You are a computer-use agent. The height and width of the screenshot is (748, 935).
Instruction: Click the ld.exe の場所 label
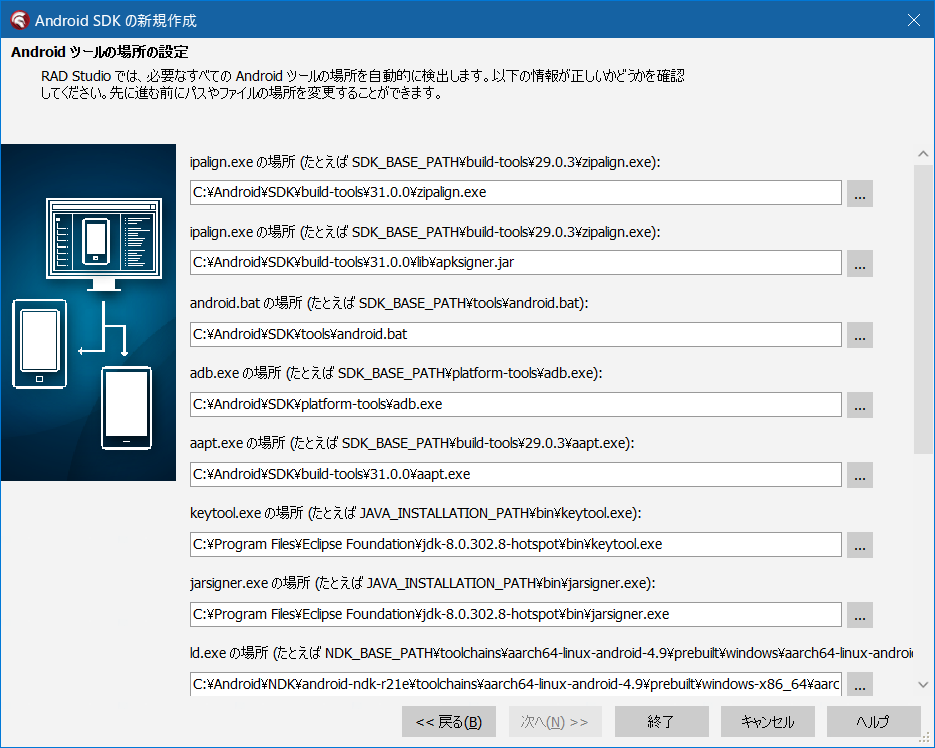[551, 653]
